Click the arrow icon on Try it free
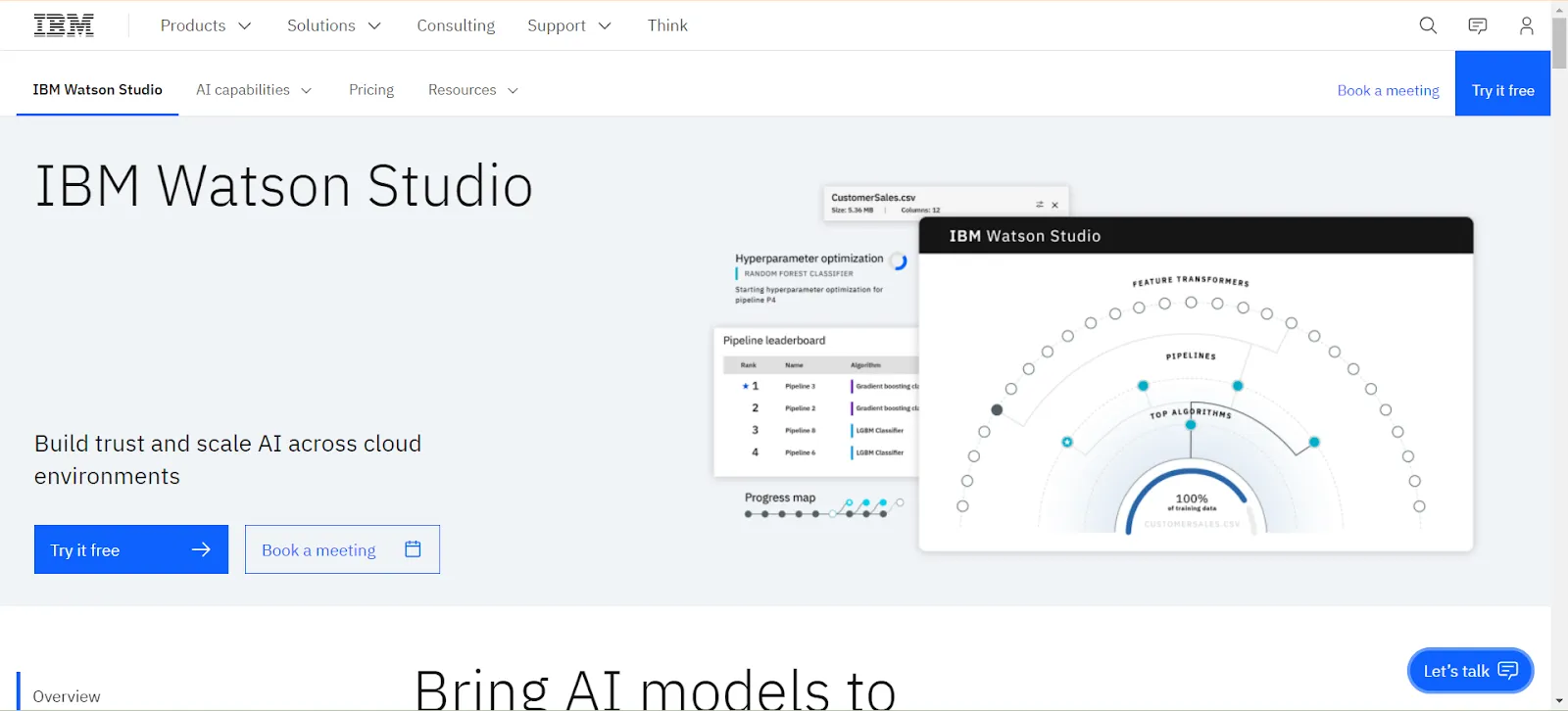The width and height of the screenshot is (1568, 711). (201, 549)
